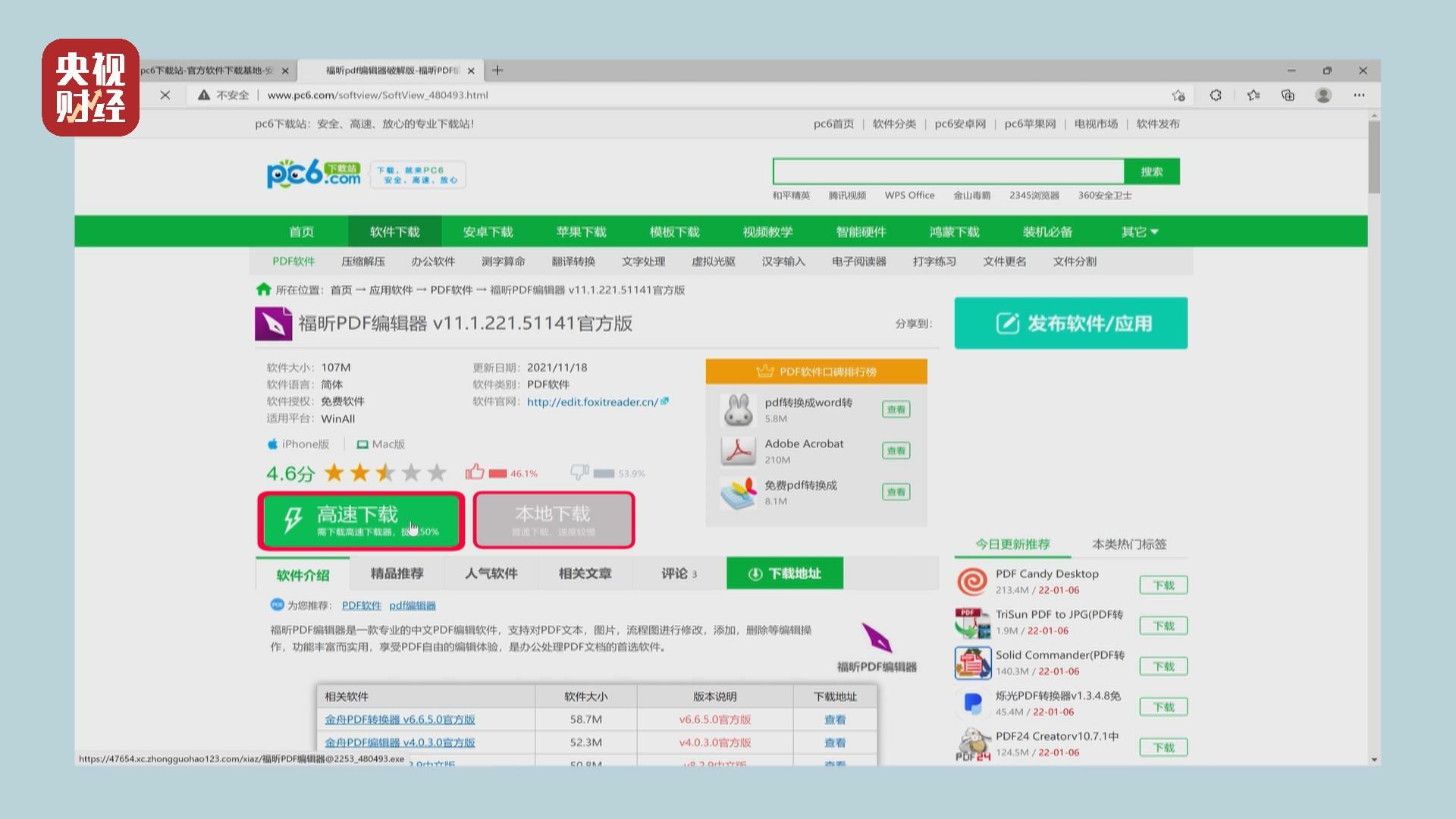Click the user profile avatar icon
1456x819 pixels.
(x=1323, y=95)
